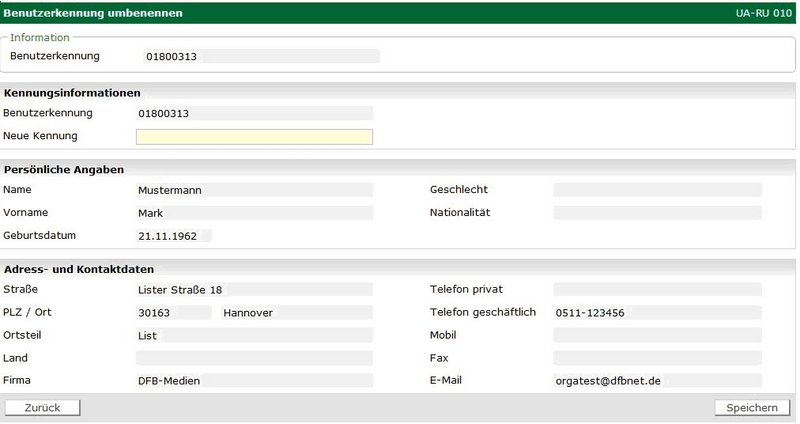Click the empty Mobil field
The width and height of the screenshot is (800, 424).
pyautogui.click(x=657, y=336)
